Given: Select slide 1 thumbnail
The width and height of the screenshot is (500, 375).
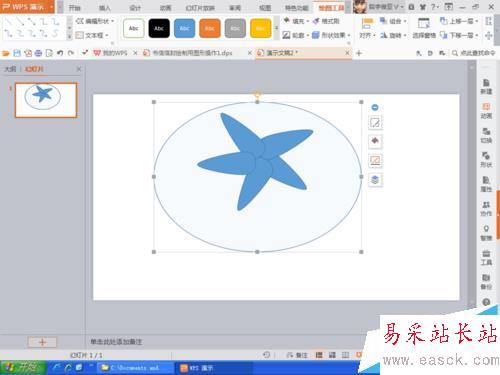Looking at the screenshot, I should click(46, 100).
